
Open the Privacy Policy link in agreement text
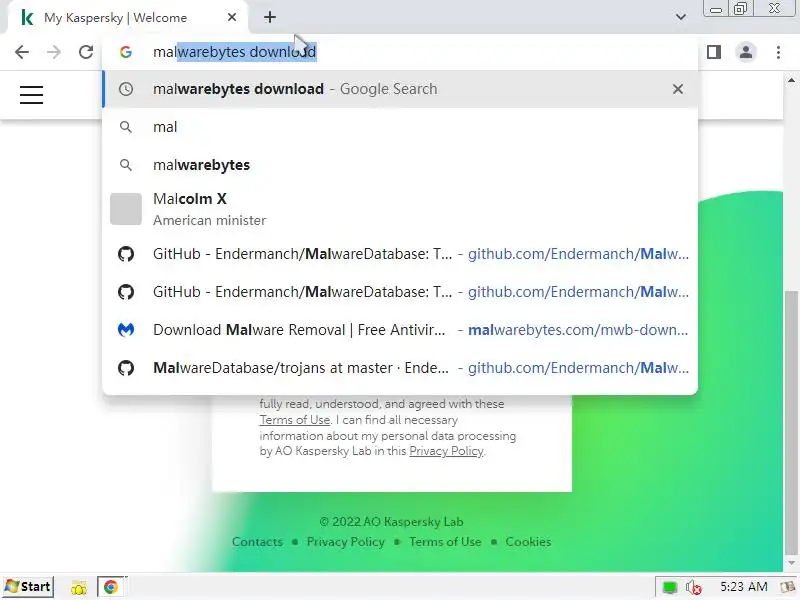(446, 451)
